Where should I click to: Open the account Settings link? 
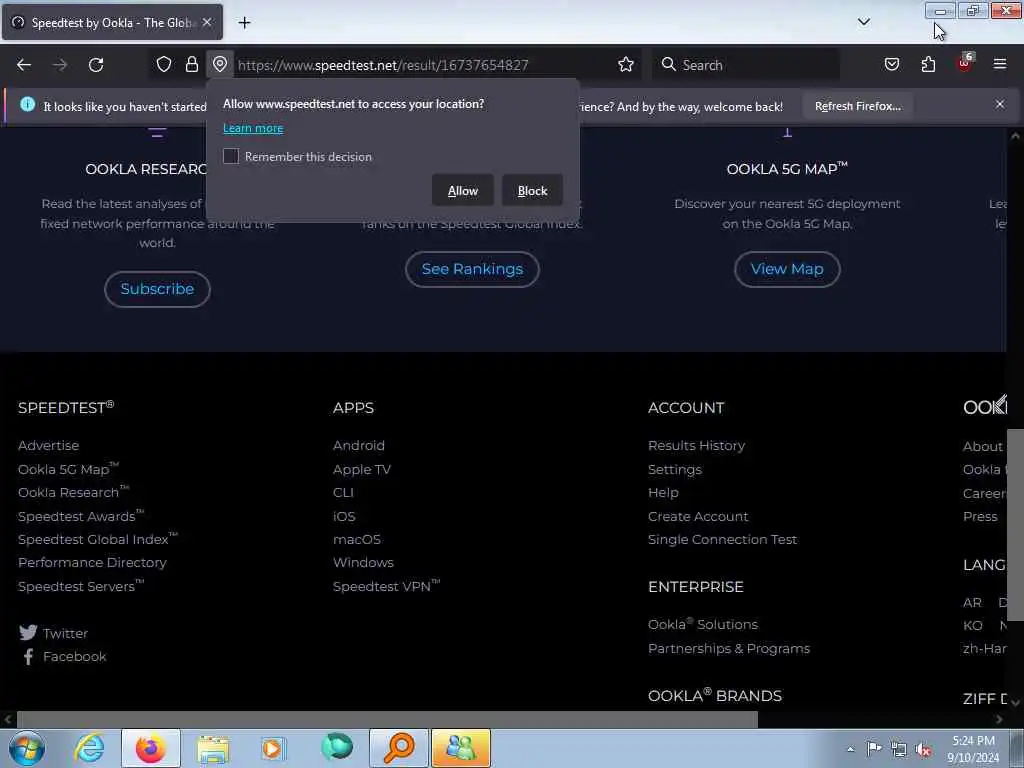[x=675, y=470]
